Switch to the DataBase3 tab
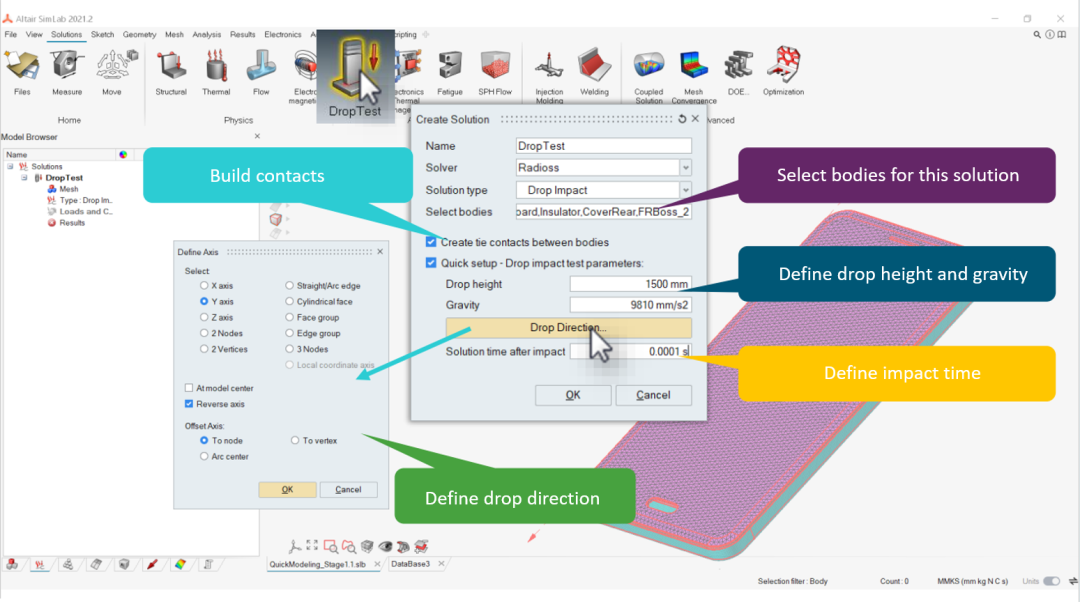Image resolution: width=1080 pixels, height=602 pixels. click(x=411, y=565)
